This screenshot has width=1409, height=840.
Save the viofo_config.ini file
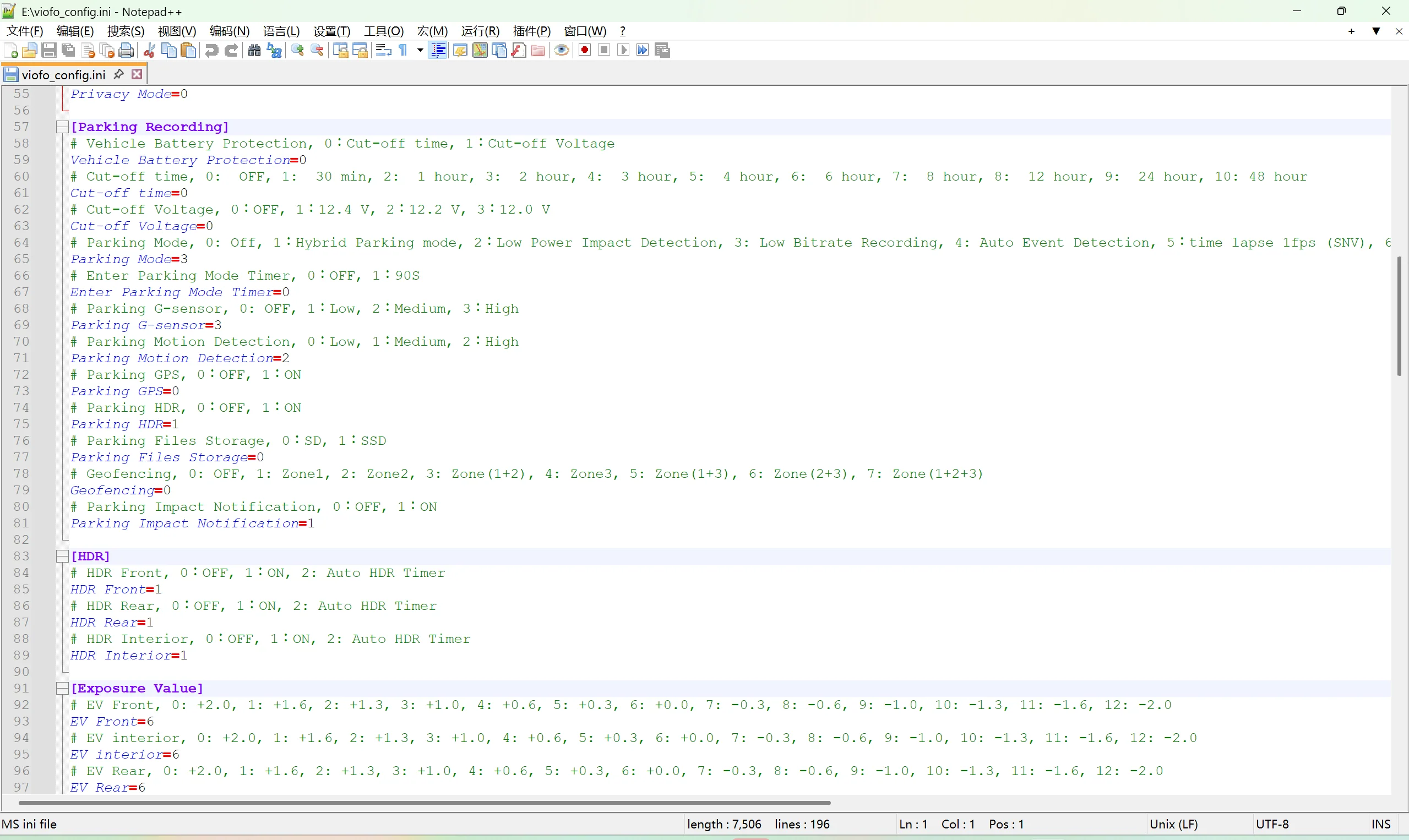click(x=48, y=50)
